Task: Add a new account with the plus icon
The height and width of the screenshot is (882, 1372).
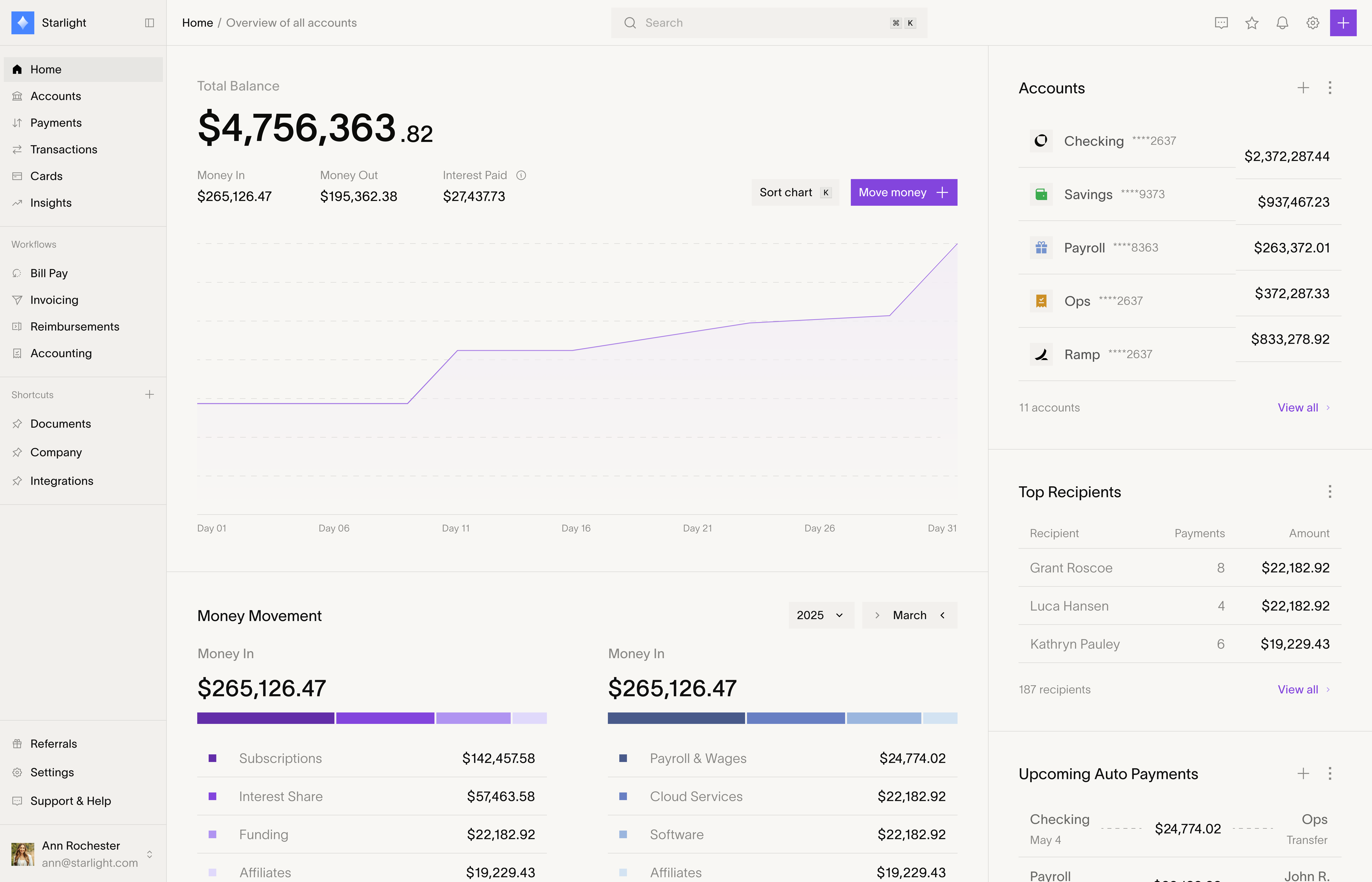Action: [1303, 88]
